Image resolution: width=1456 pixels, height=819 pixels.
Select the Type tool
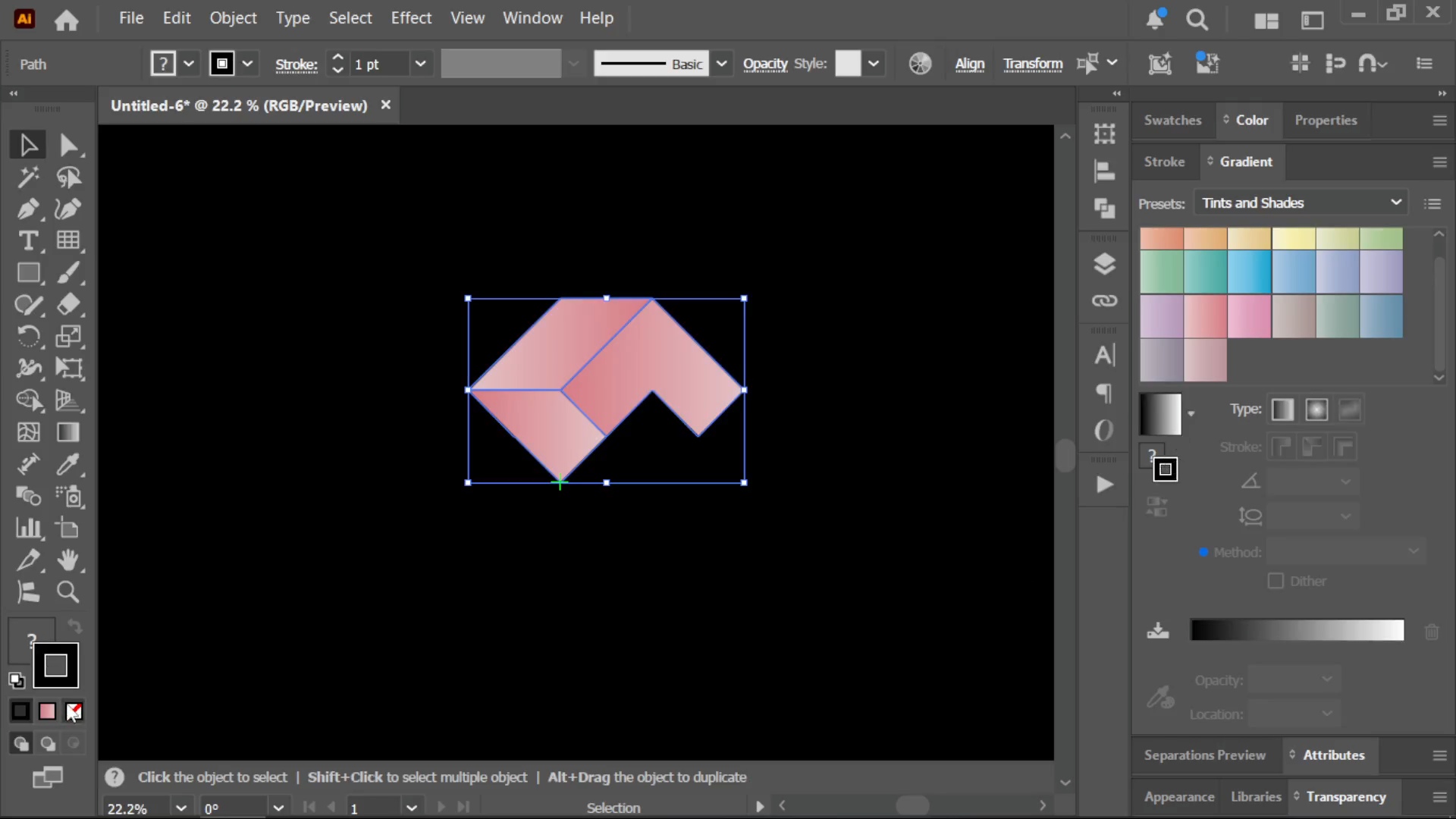coord(28,241)
